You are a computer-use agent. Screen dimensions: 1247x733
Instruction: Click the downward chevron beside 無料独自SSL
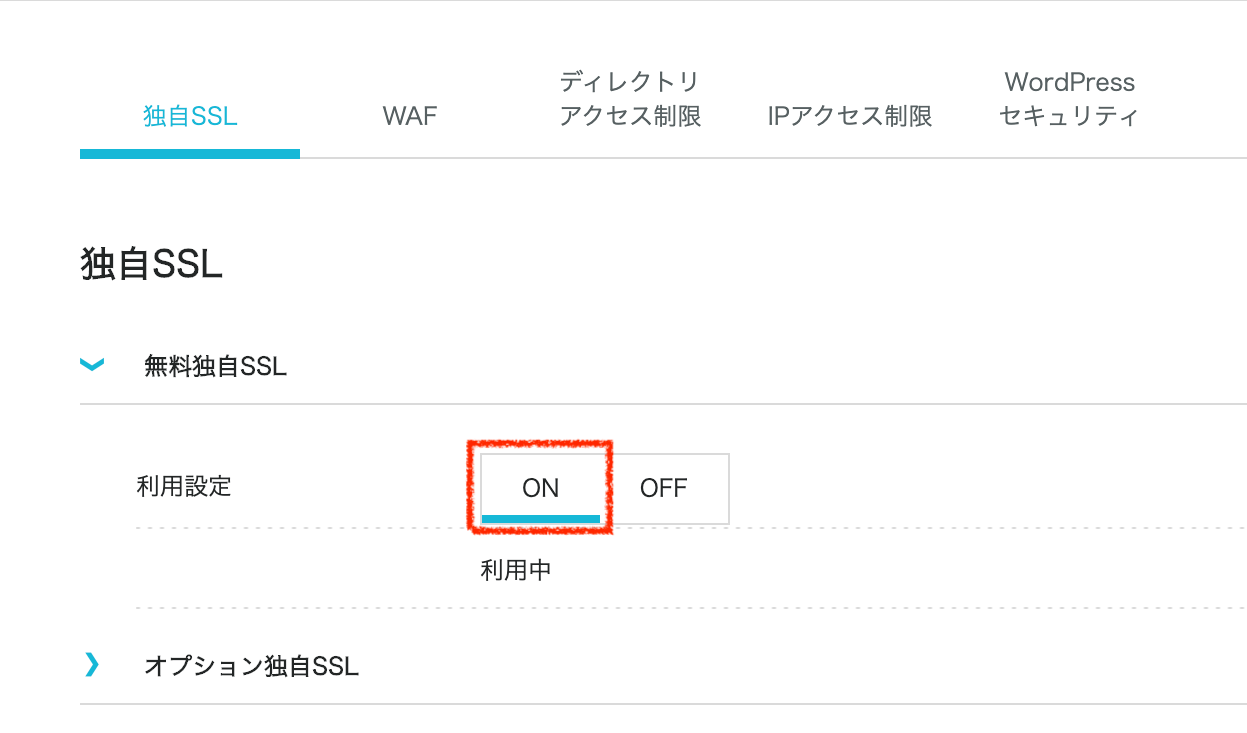coord(91,364)
